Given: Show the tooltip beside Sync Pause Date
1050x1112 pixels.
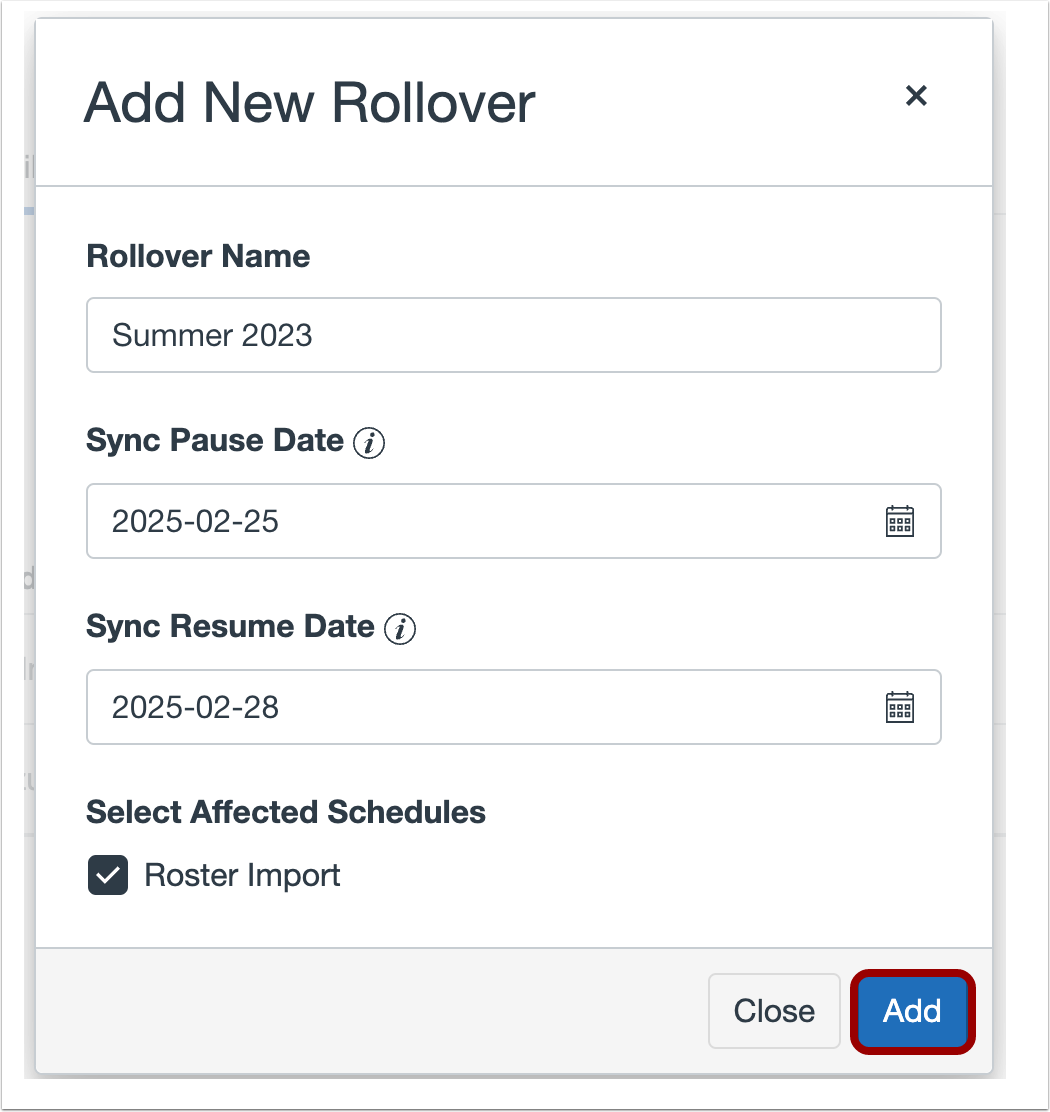Looking at the screenshot, I should tap(370, 441).
